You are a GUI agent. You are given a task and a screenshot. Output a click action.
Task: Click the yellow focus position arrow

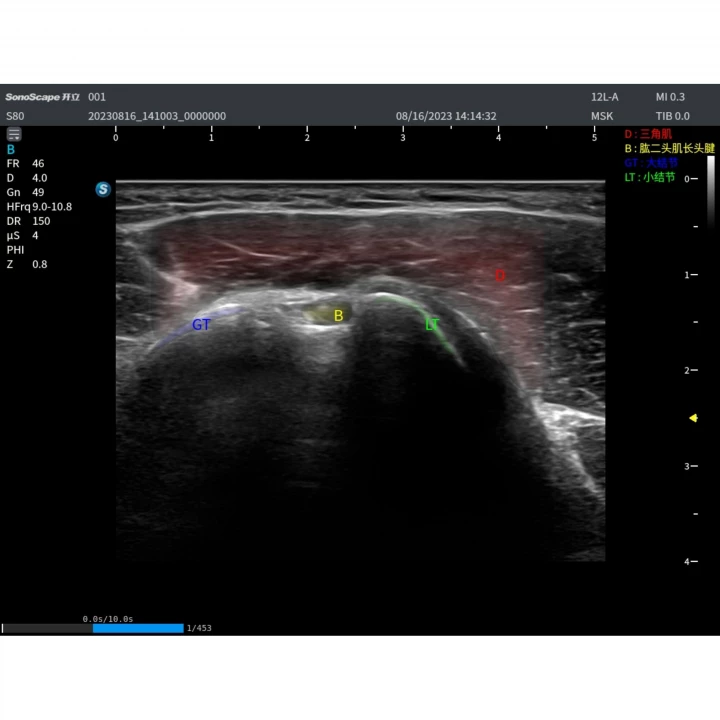tap(693, 418)
